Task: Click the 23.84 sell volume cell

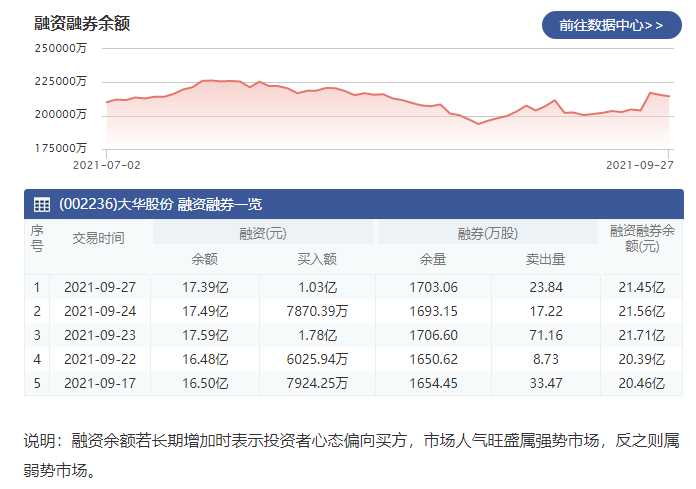Action: [x=546, y=288]
